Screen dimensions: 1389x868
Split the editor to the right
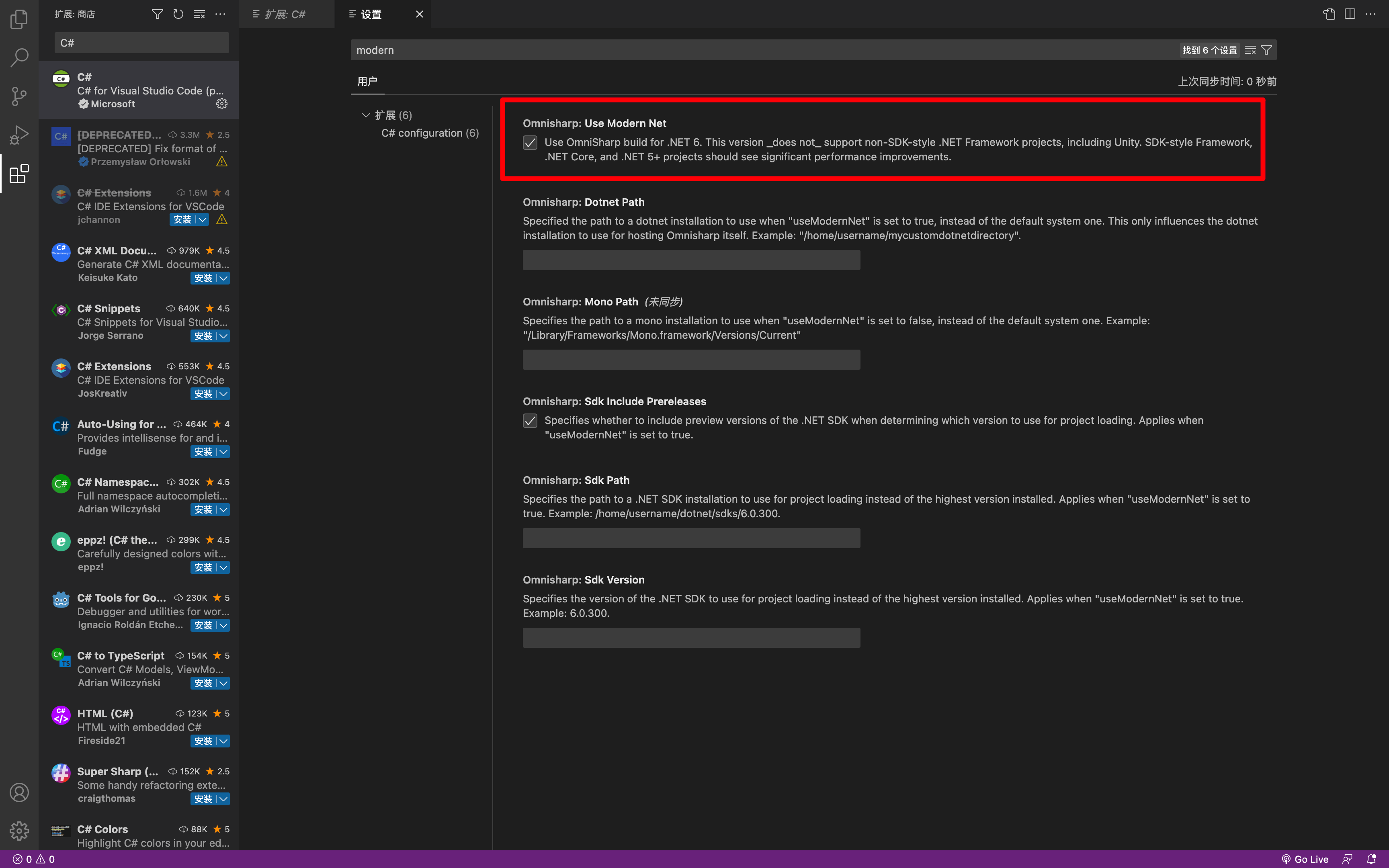[x=1349, y=14]
